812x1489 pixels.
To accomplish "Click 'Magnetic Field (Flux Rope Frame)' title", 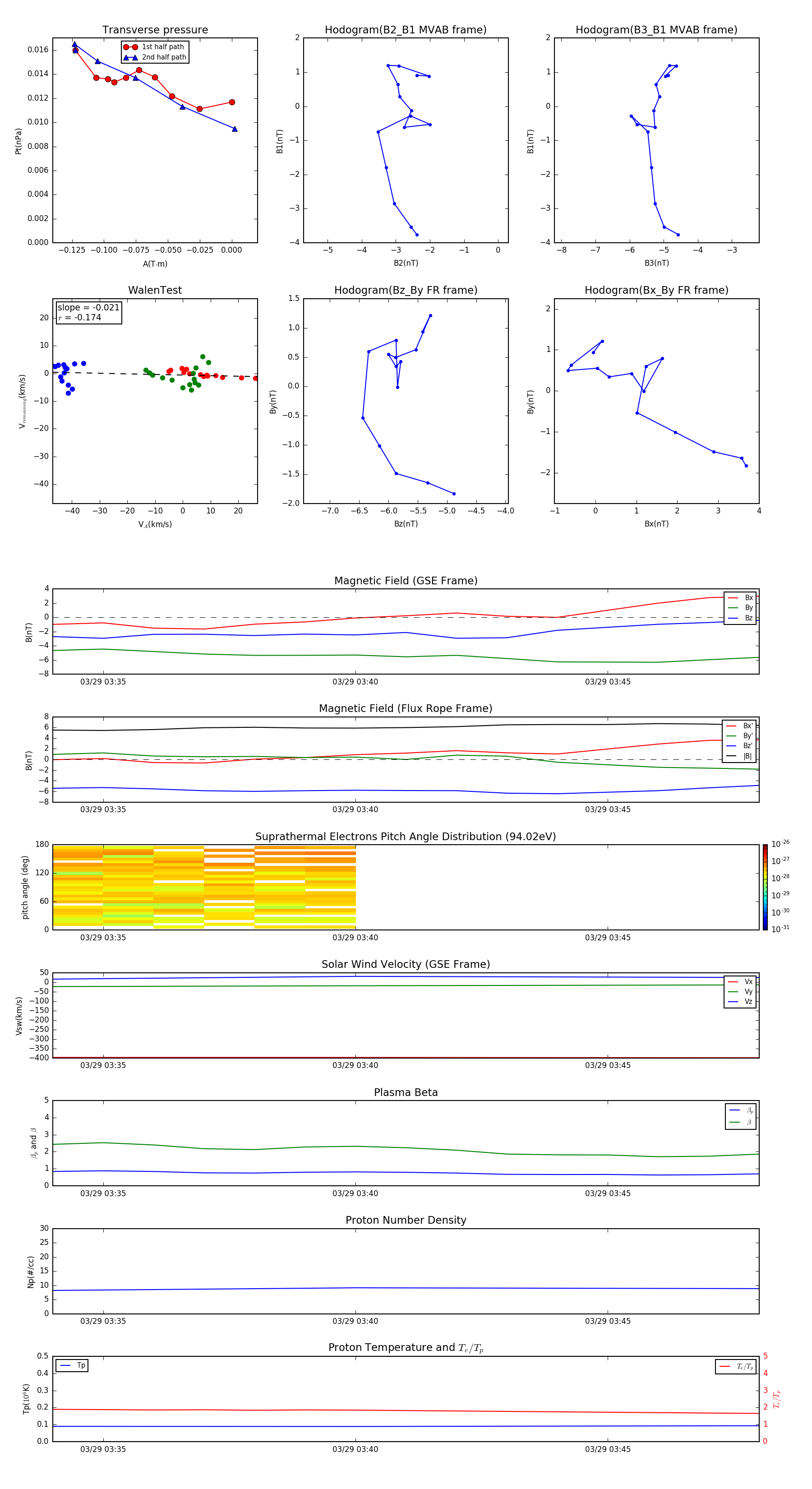I will tap(406, 709).
